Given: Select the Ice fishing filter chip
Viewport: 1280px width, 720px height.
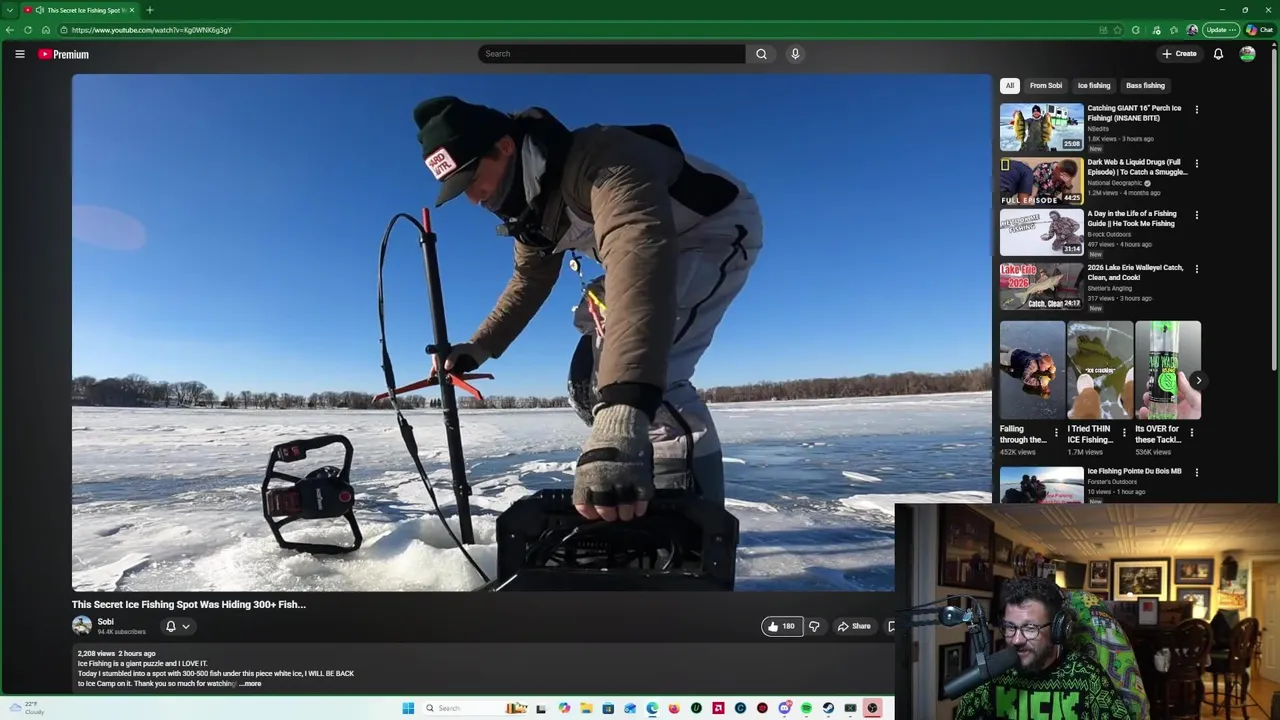Looking at the screenshot, I should pyautogui.click(x=1094, y=86).
